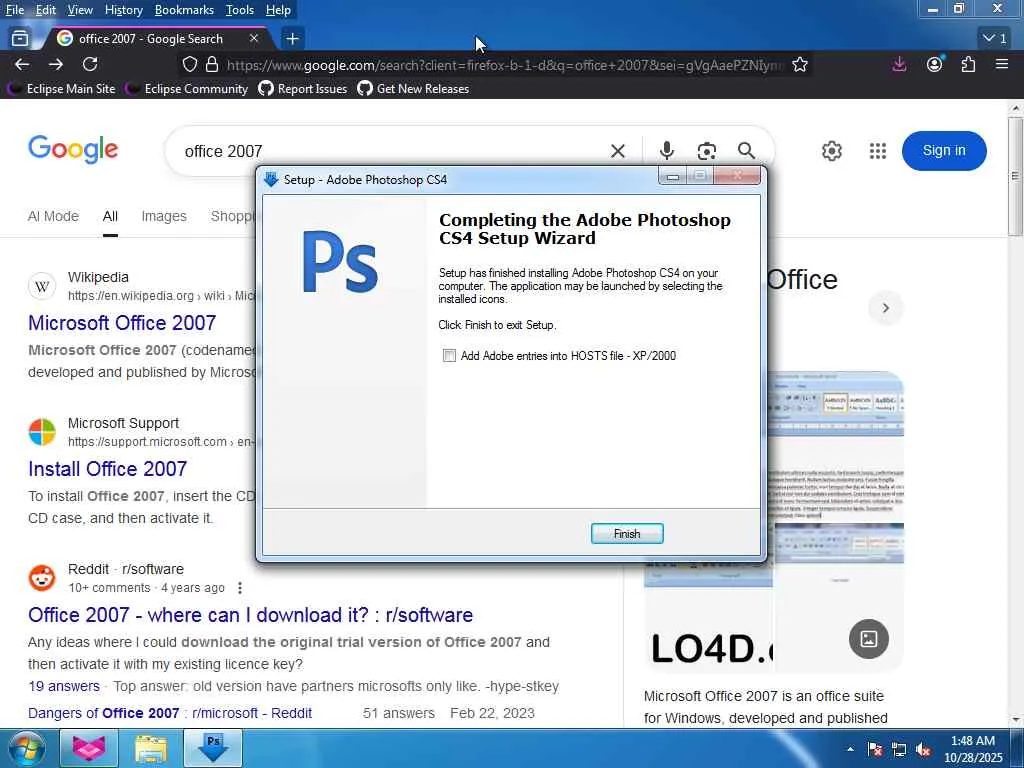Open the Dangers of Office 2007 Reddit link
This screenshot has height=768, width=1024.
point(170,713)
